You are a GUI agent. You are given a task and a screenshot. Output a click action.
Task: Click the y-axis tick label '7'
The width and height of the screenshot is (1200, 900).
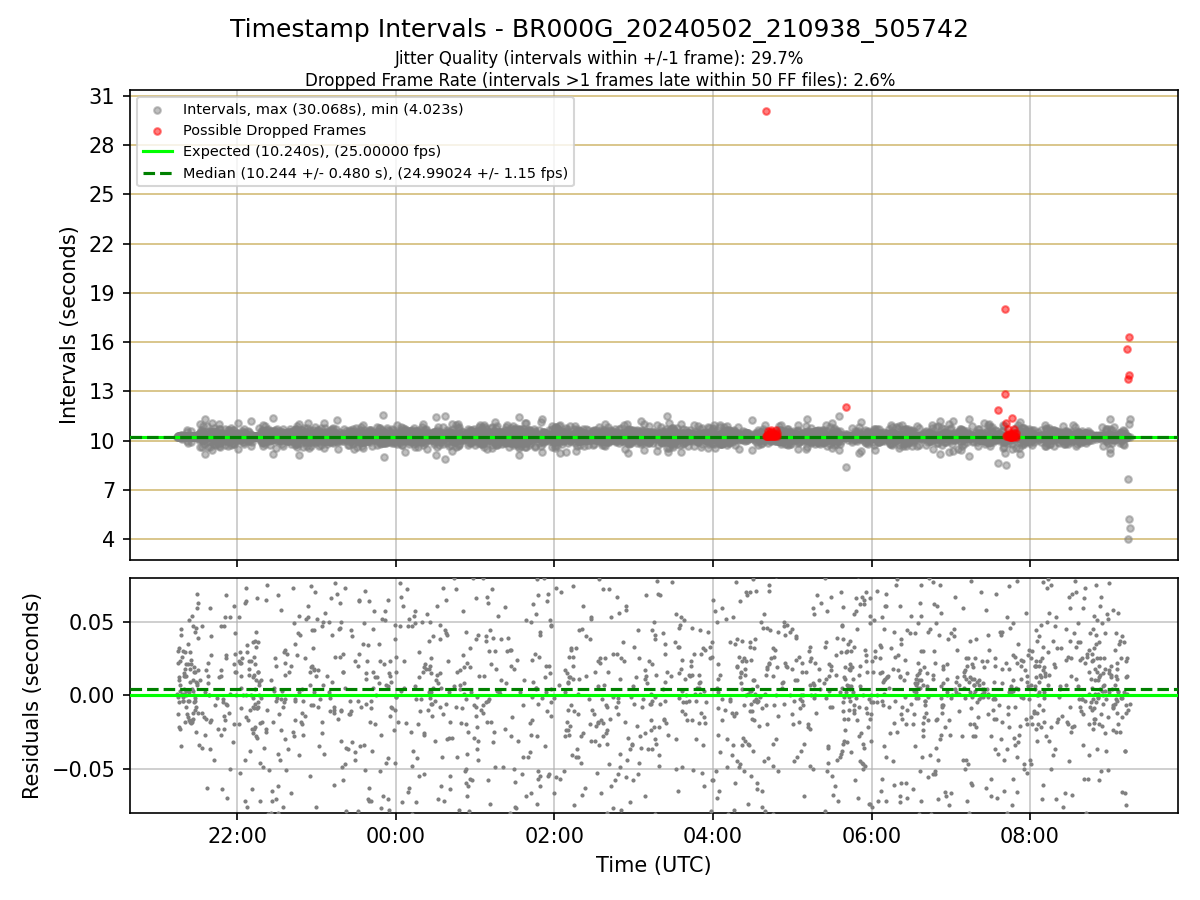pyautogui.click(x=107, y=490)
